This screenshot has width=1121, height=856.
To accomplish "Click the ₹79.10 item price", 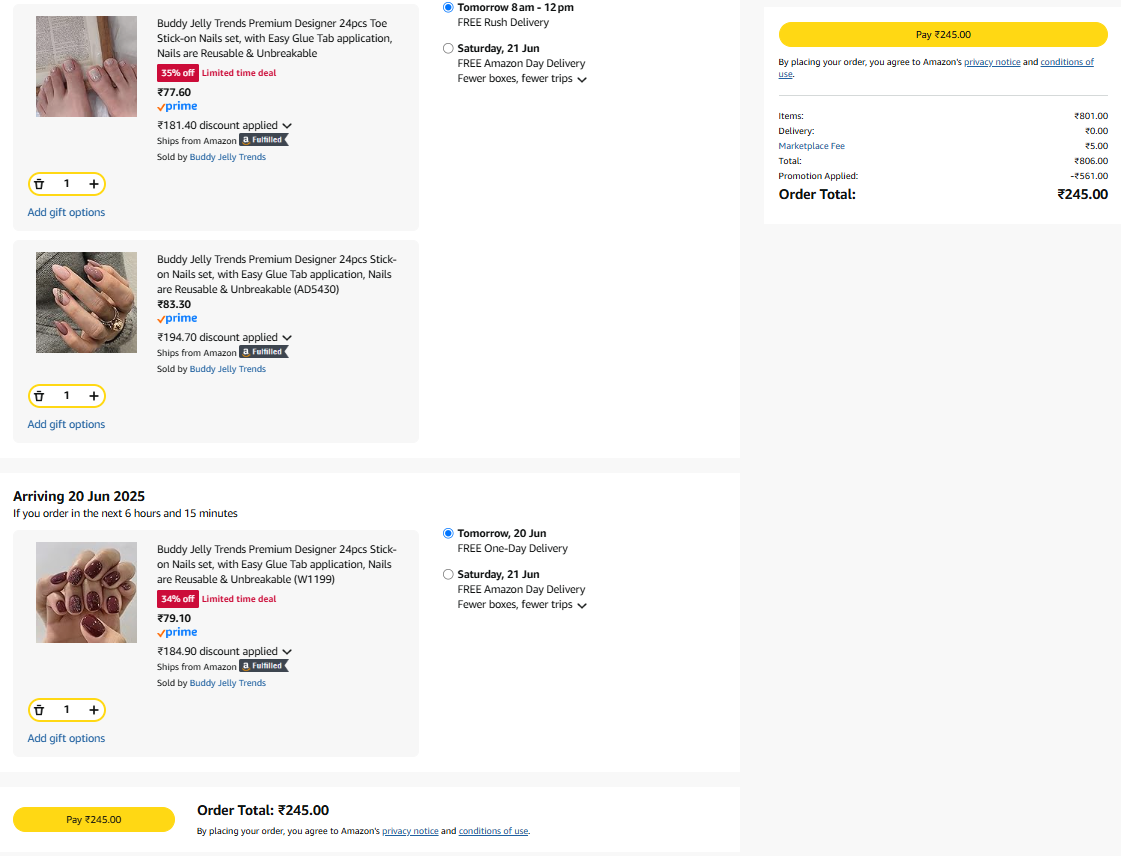I will click(174, 619).
